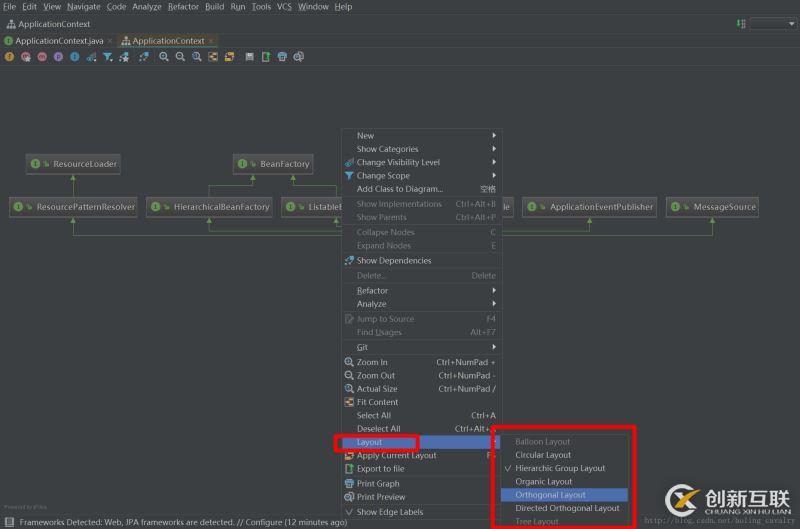Click the interface icon on BeanFactory node
Image resolution: width=800 pixels, height=529 pixels.
pyautogui.click(x=242, y=164)
